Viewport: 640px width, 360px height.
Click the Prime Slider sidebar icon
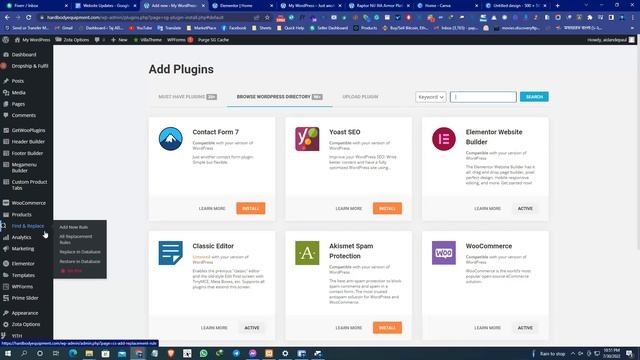point(6,298)
